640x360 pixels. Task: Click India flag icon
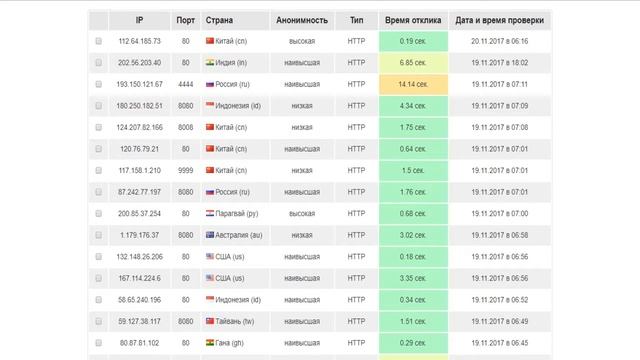[210, 62]
